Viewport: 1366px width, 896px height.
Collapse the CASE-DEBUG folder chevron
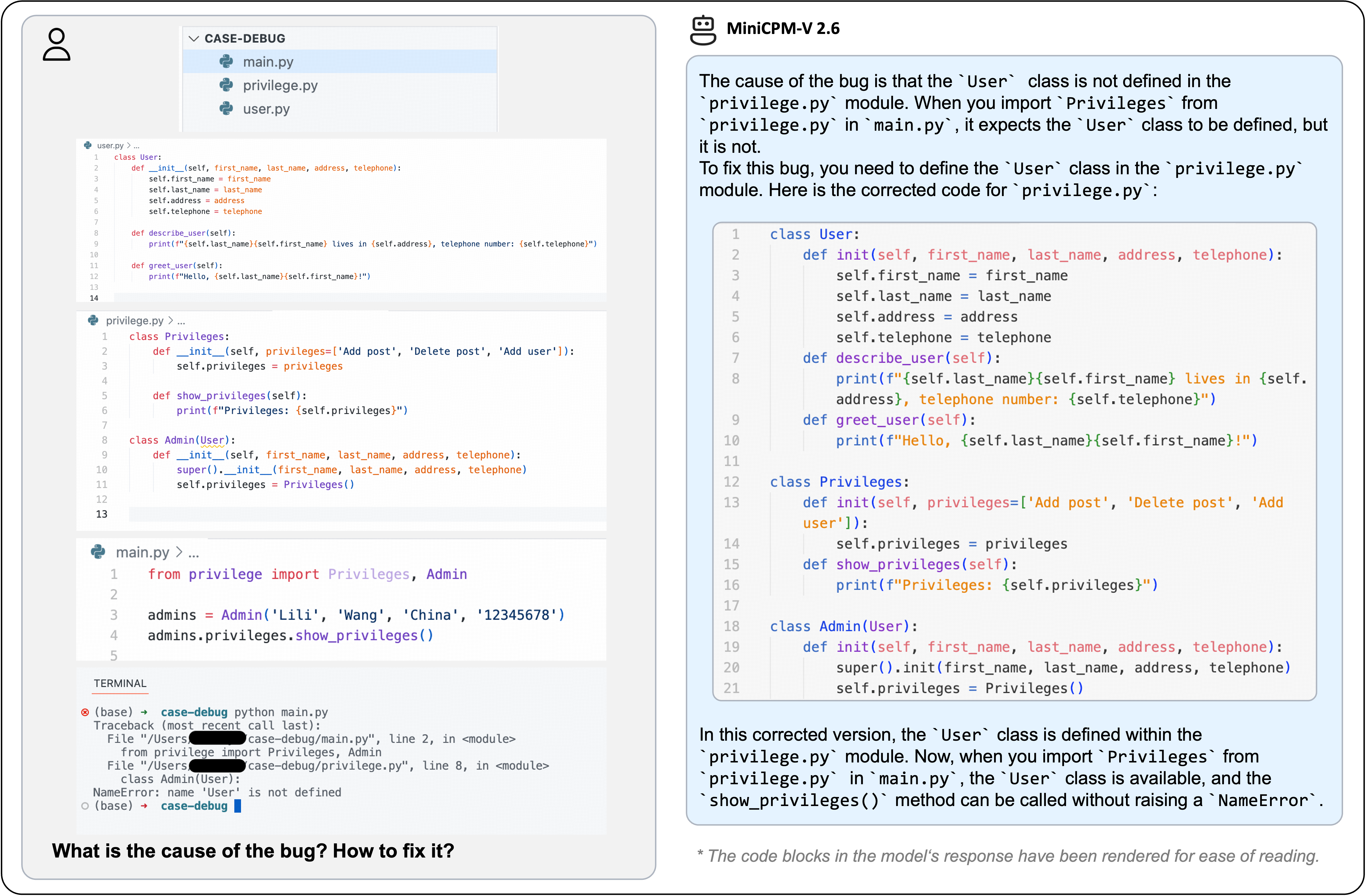tap(194, 38)
